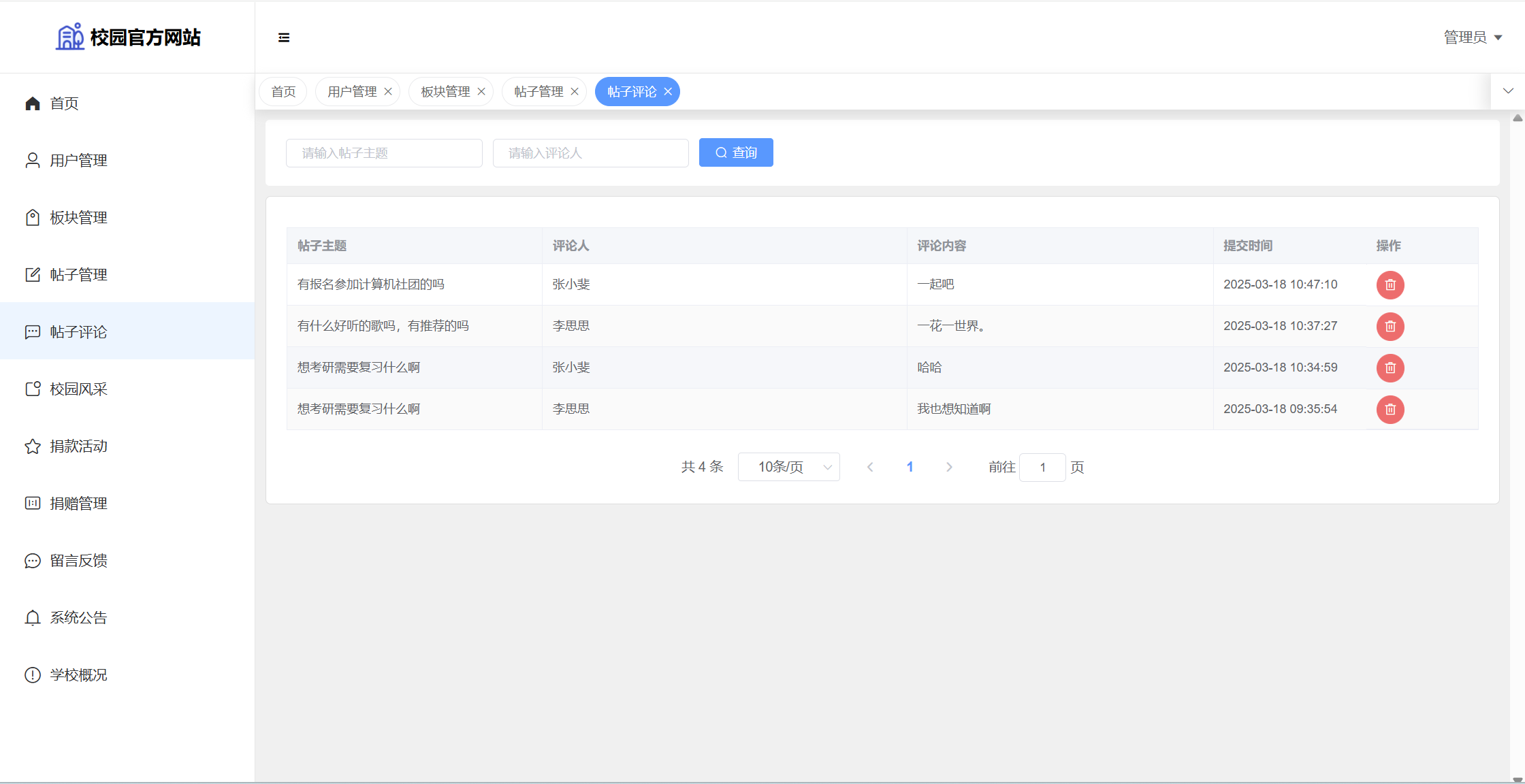Close the active 帖子评论 tab
The height and width of the screenshot is (784, 1525).
[668, 92]
